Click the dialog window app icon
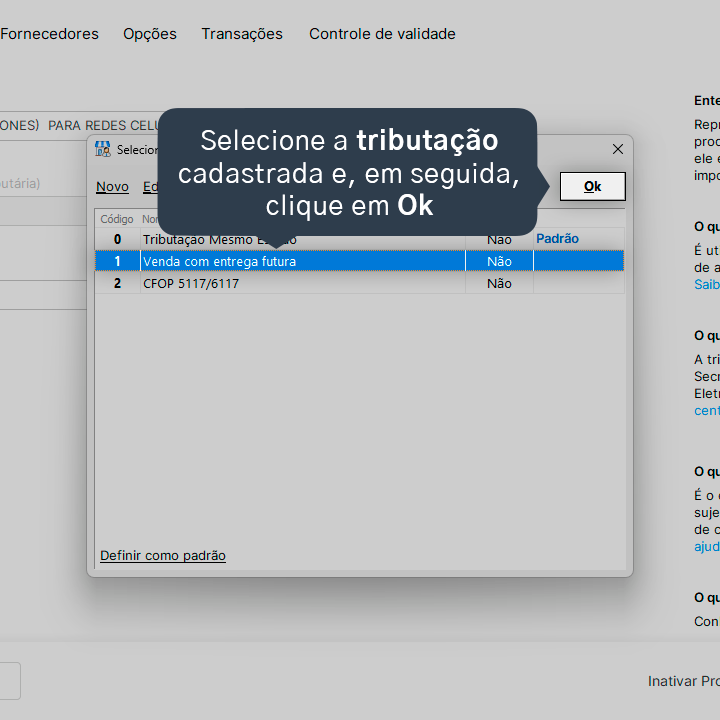The image size is (720, 720). pyautogui.click(x=103, y=149)
